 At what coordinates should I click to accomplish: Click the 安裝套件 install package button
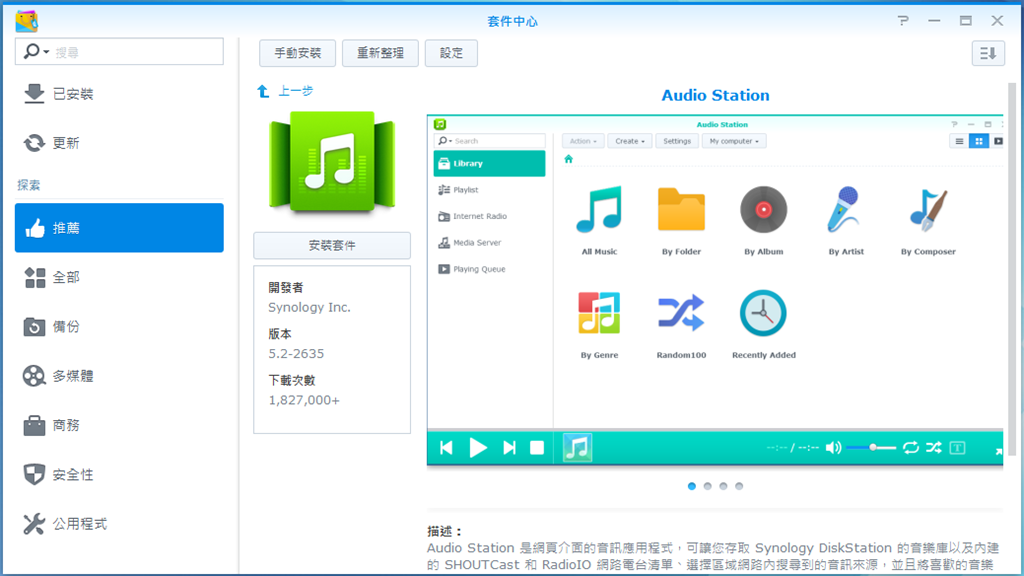click(x=332, y=246)
